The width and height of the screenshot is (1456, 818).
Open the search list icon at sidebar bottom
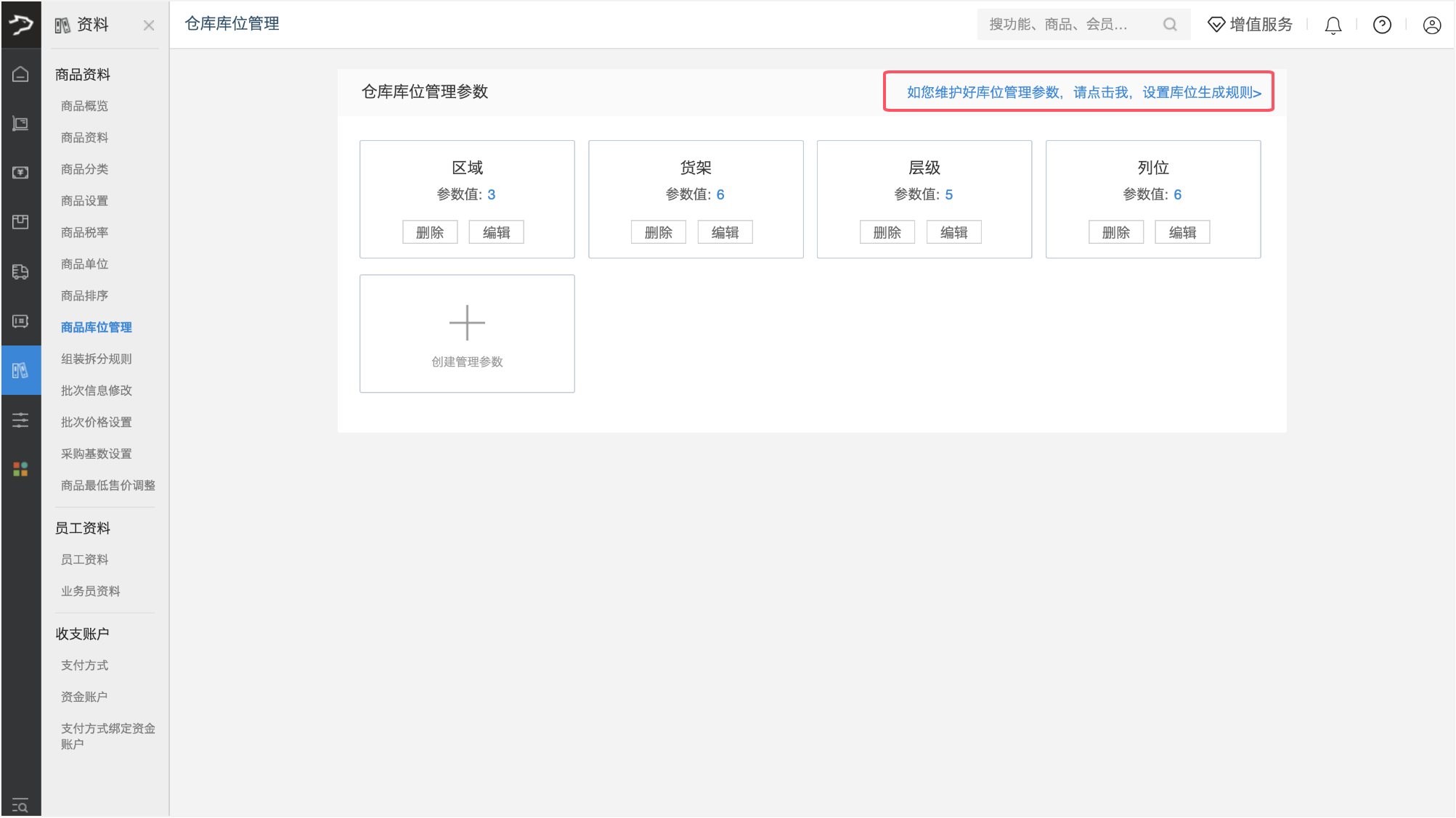point(20,804)
